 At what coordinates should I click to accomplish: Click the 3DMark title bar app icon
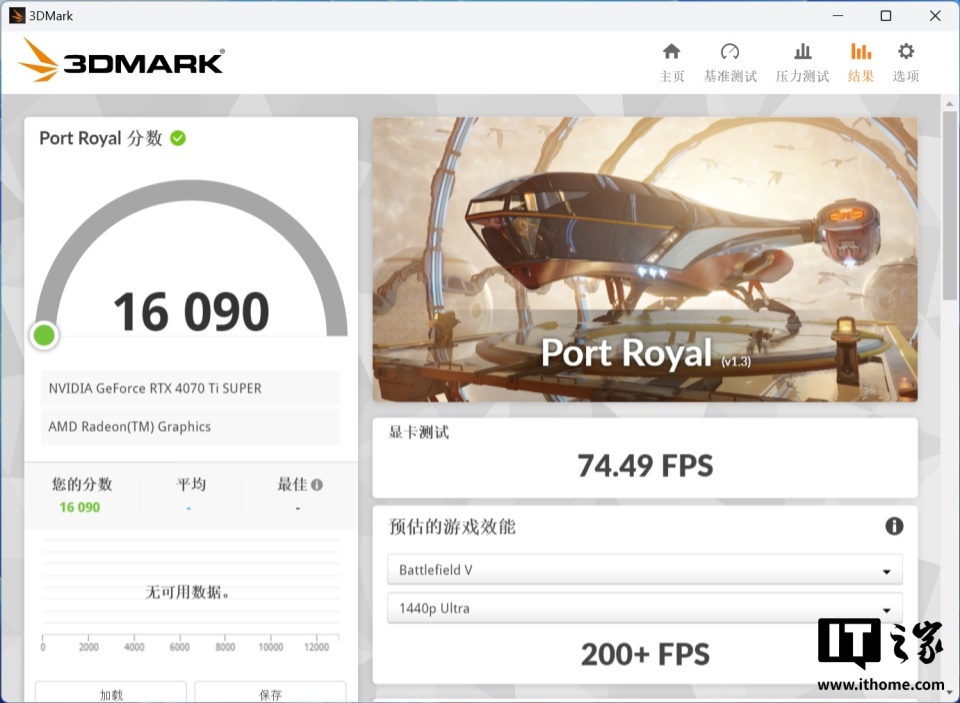[x=17, y=15]
